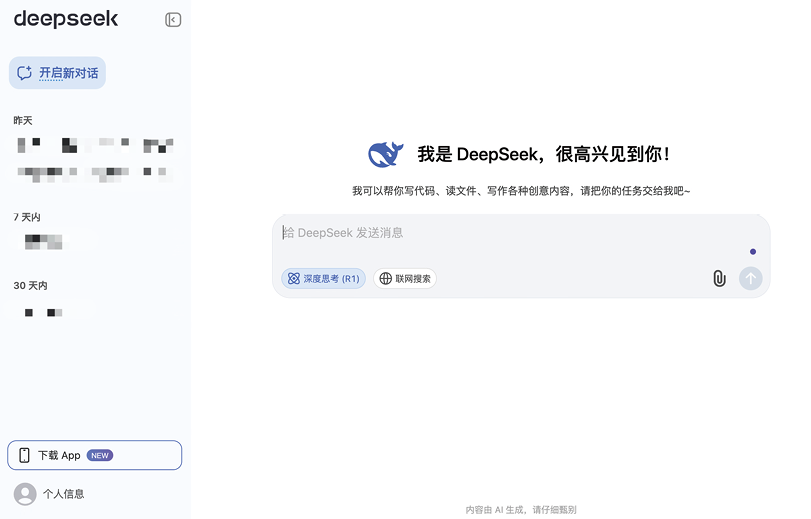Screen dimensions: 811x519
Task: Start a new chat with 开启新对话
Action: click(57, 73)
